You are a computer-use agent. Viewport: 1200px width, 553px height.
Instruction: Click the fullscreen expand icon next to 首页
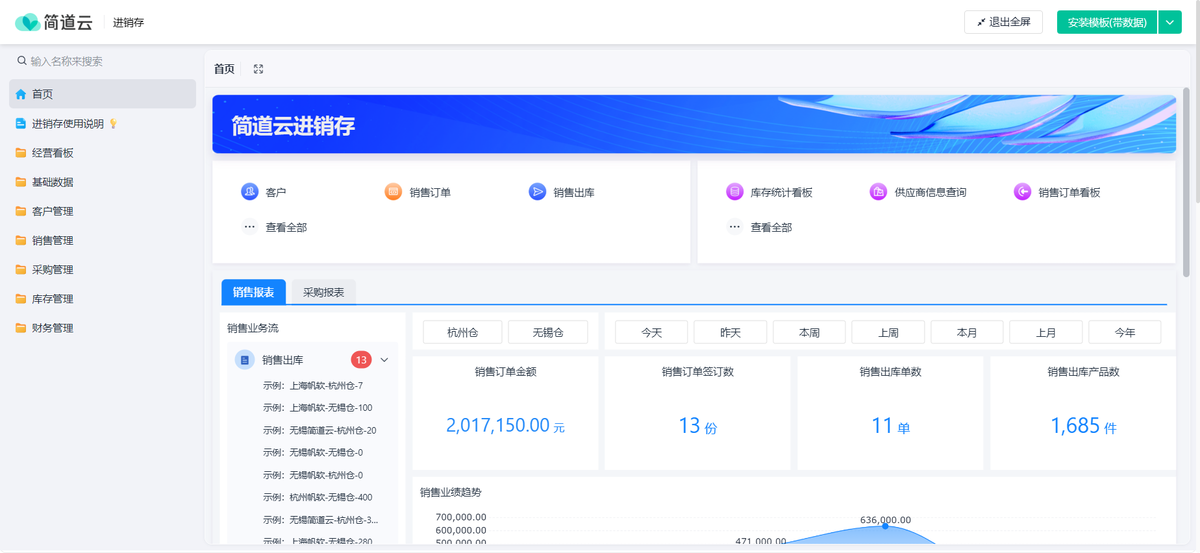pyautogui.click(x=258, y=69)
